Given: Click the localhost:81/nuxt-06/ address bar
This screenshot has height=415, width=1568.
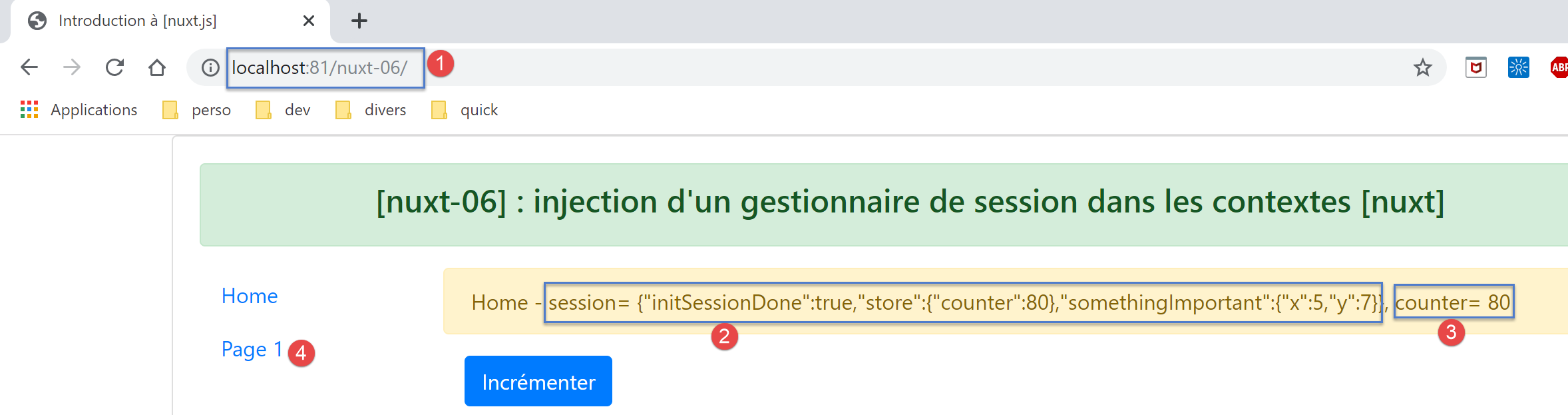Looking at the screenshot, I should click(799, 67).
